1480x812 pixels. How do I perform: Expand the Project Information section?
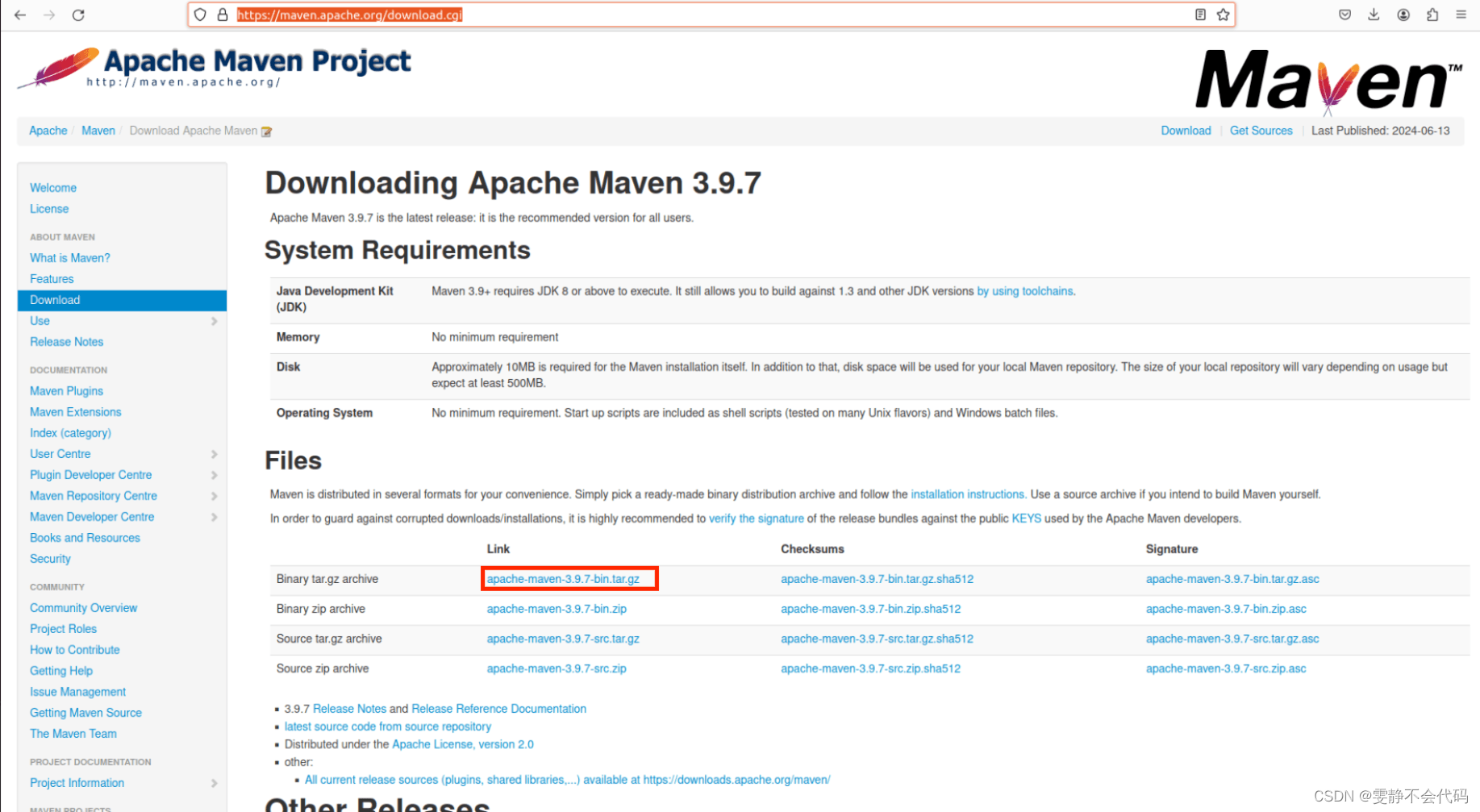point(215,783)
